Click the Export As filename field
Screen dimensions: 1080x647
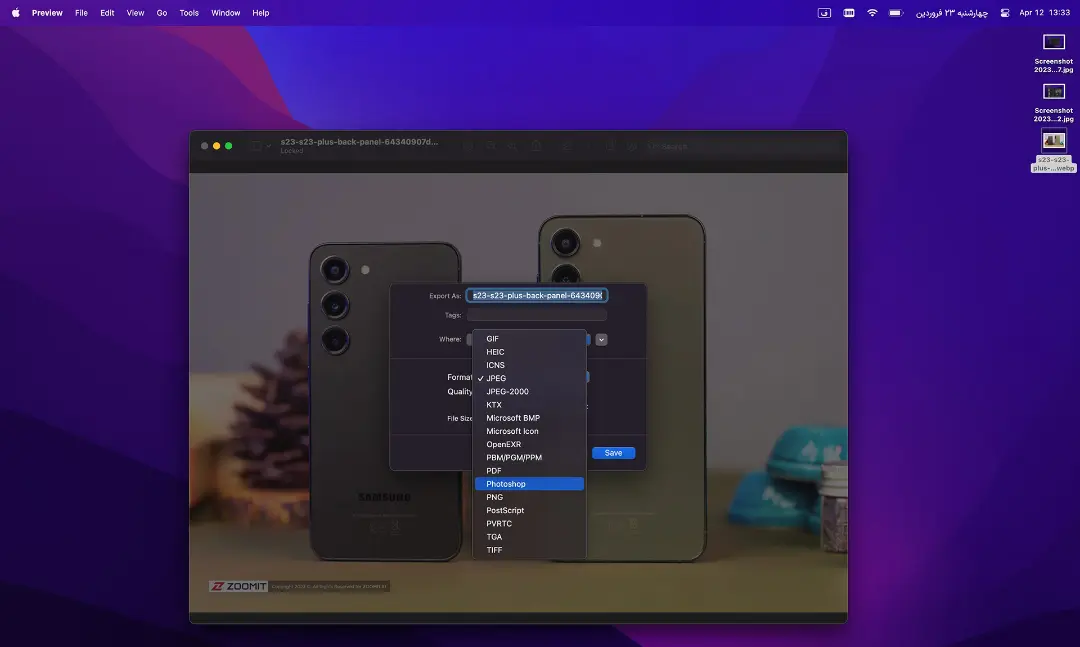coord(537,296)
